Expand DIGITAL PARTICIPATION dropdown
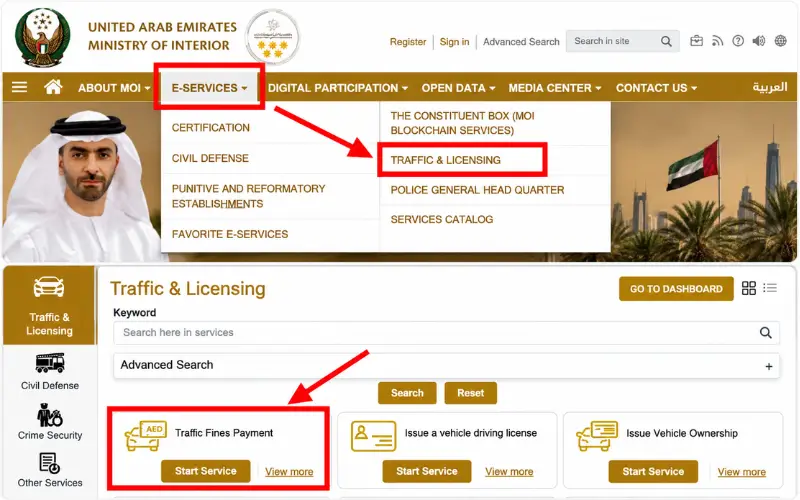The height and width of the screenshot is (500, 800). click(x=338, y=88)
